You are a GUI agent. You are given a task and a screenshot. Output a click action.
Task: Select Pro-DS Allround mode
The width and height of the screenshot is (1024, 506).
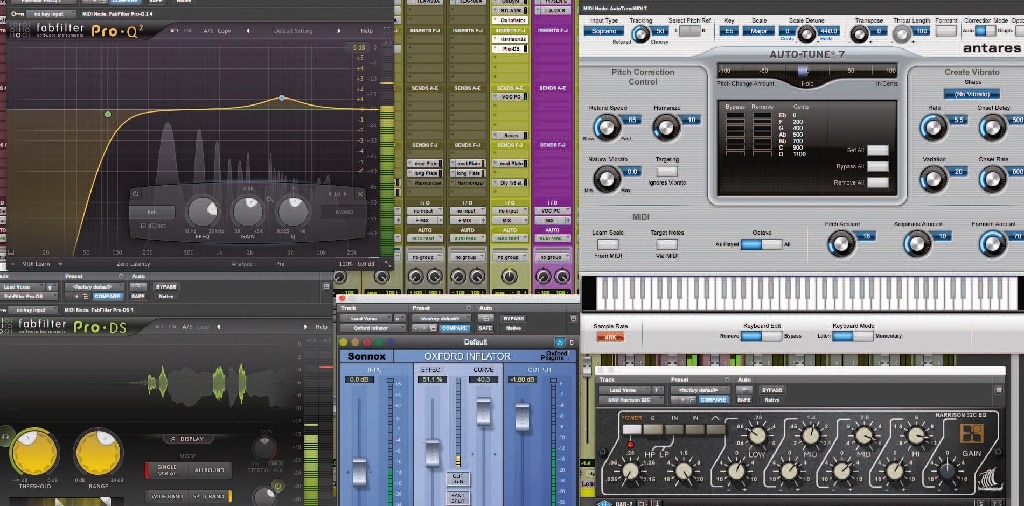pyautogui.click(x=209, y=469)
